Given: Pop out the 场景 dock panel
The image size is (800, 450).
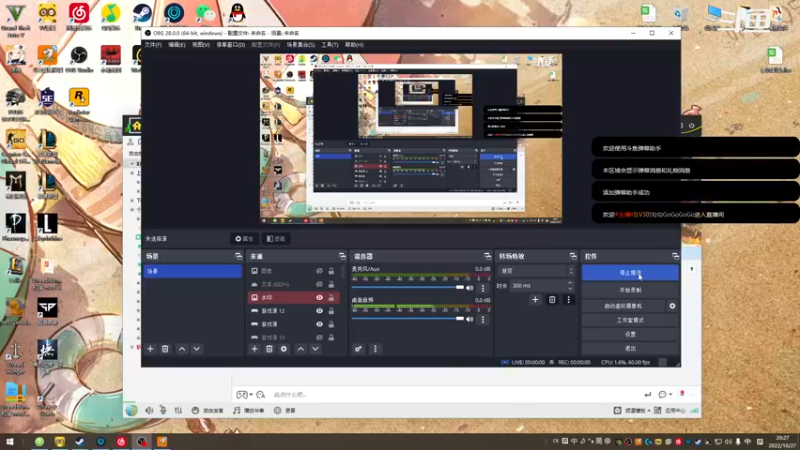Looking at the screenshot, I should (238, 256).
